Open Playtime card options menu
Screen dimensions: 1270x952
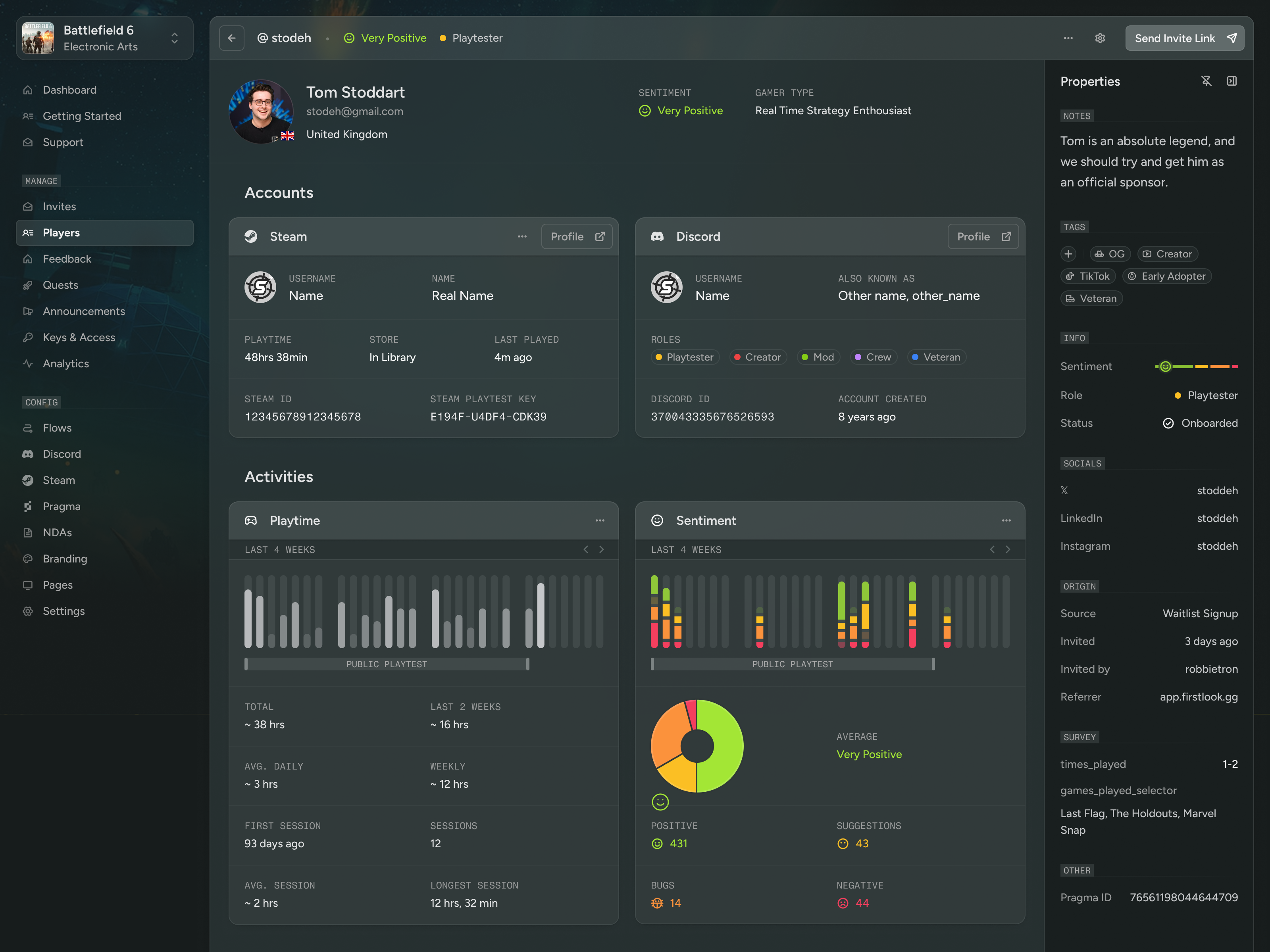[x=600, y=520]
